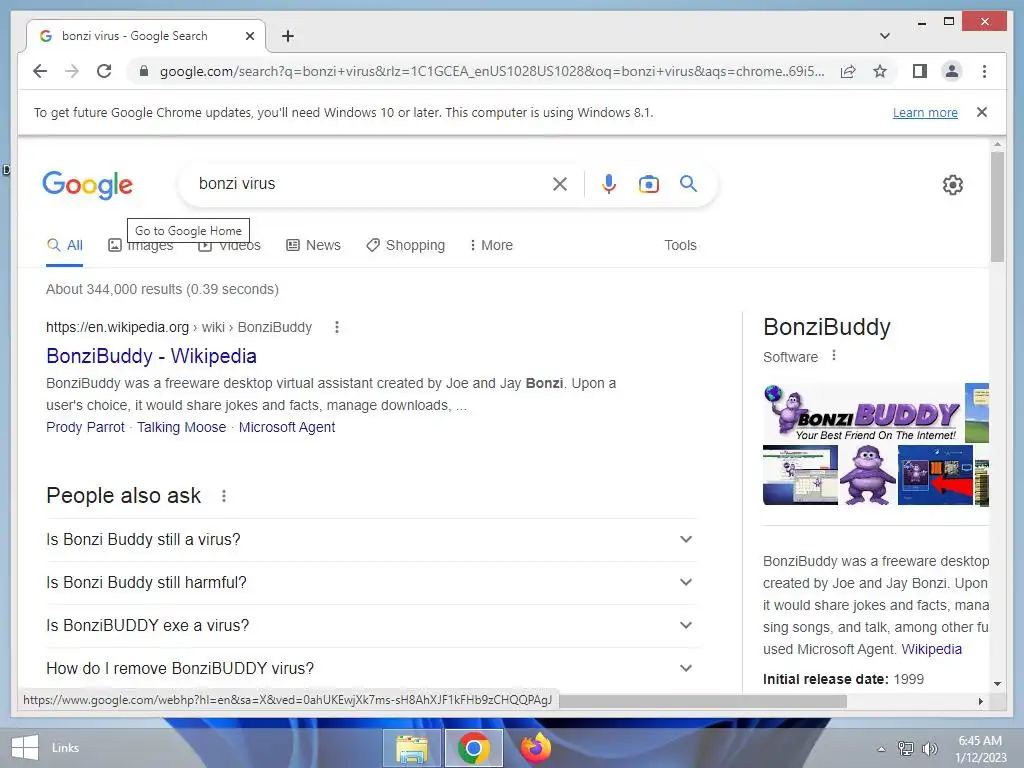Expand 'Is Bonzi Buddy still a virus?'
1024x768 pixels.
coord(371,539)
